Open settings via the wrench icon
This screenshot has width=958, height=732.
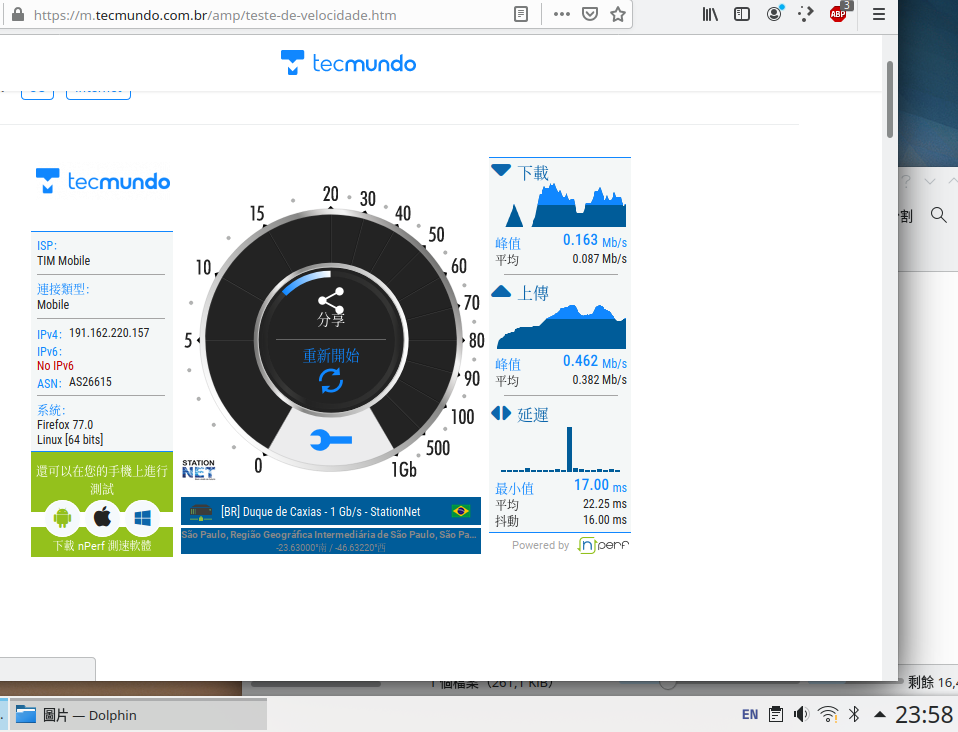tap(331, 440)
